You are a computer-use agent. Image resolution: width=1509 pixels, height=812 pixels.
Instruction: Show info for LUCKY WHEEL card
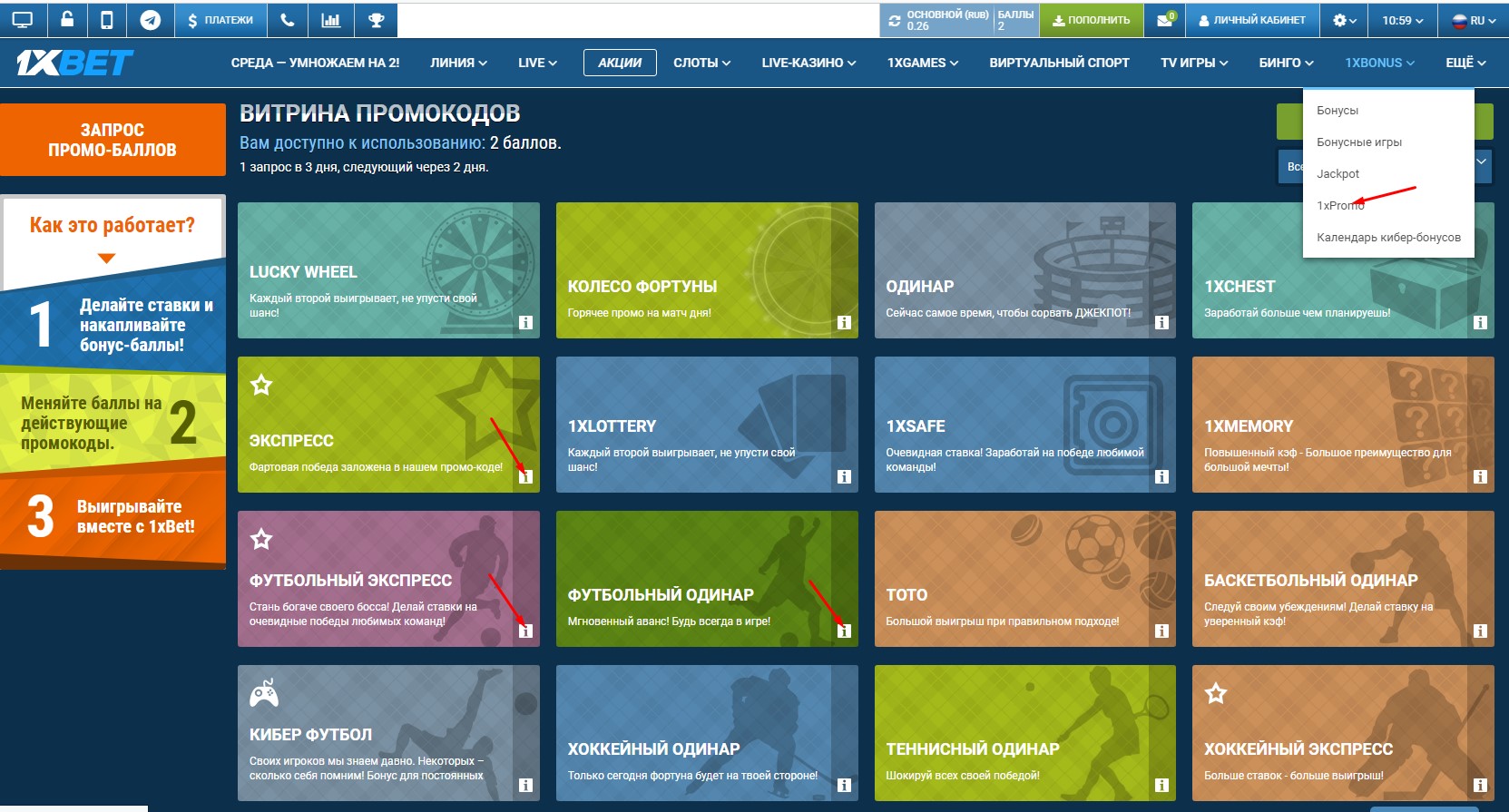[525, 322]
